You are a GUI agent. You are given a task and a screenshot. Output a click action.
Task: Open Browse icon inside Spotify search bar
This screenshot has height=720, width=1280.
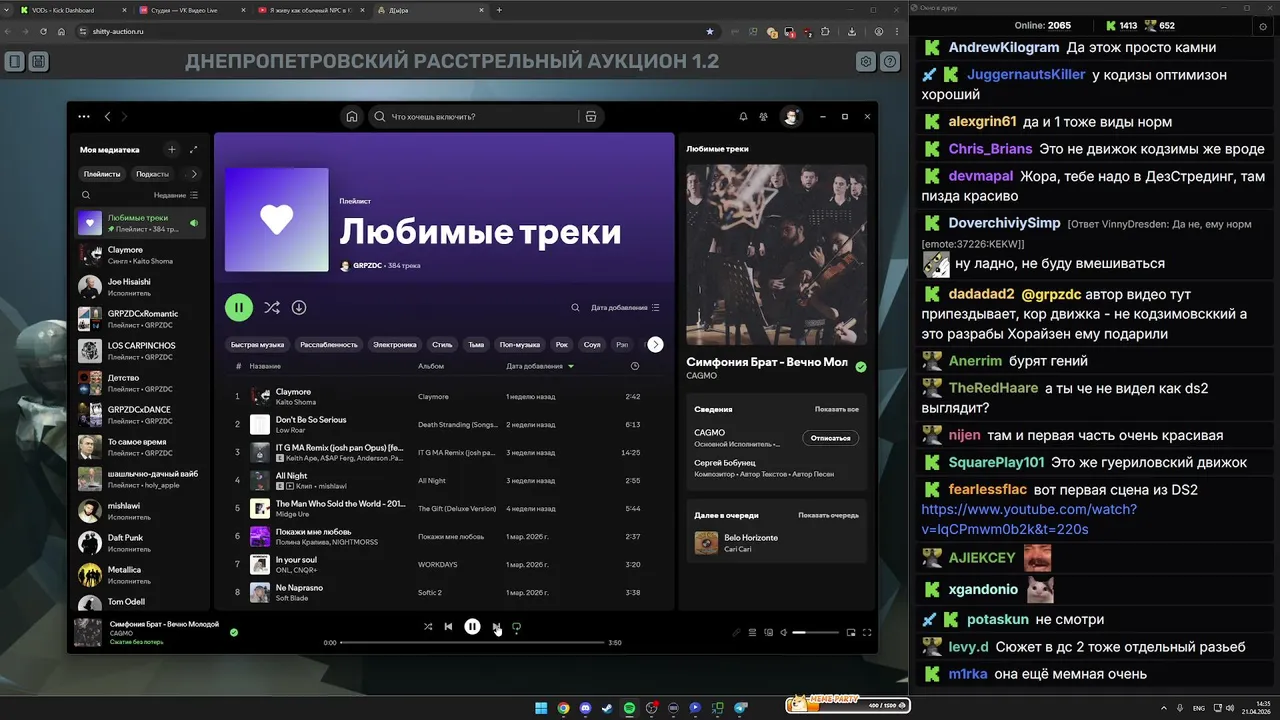coord(591,117)
